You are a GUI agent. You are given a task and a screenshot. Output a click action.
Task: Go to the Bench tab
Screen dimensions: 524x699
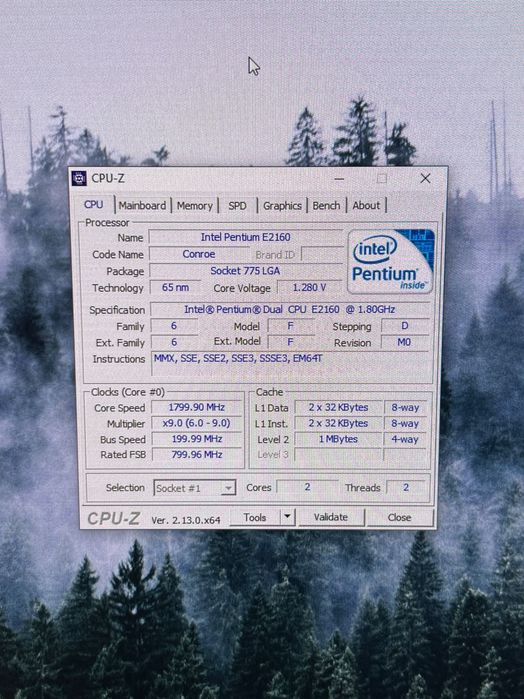click(x=326, y=206)
